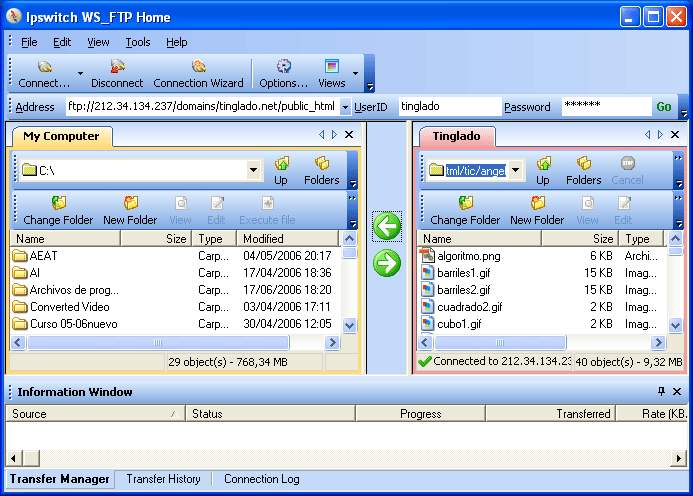Screen dimensions: 693x496
Task: Switch to the Connection Log tab
Action: pyautogui.click(x=261, y=479)
